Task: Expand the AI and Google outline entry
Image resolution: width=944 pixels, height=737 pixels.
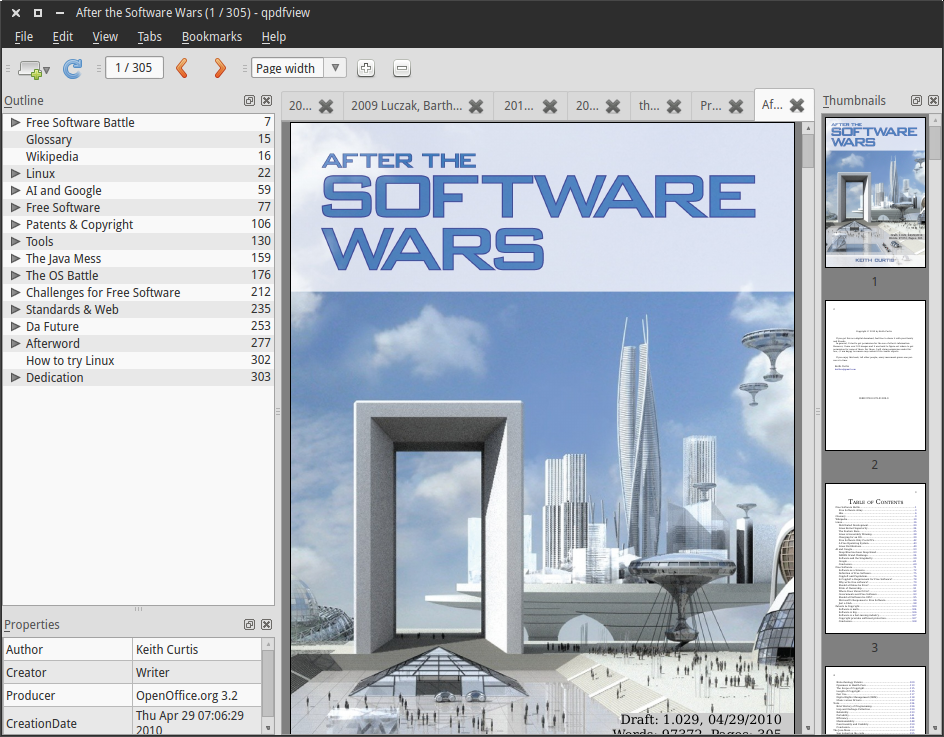Action: [x=16, y=190]
